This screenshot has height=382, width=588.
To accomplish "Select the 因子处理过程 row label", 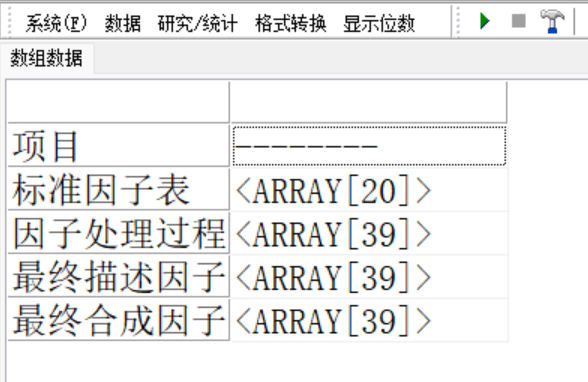I will [x=118, y=233].
